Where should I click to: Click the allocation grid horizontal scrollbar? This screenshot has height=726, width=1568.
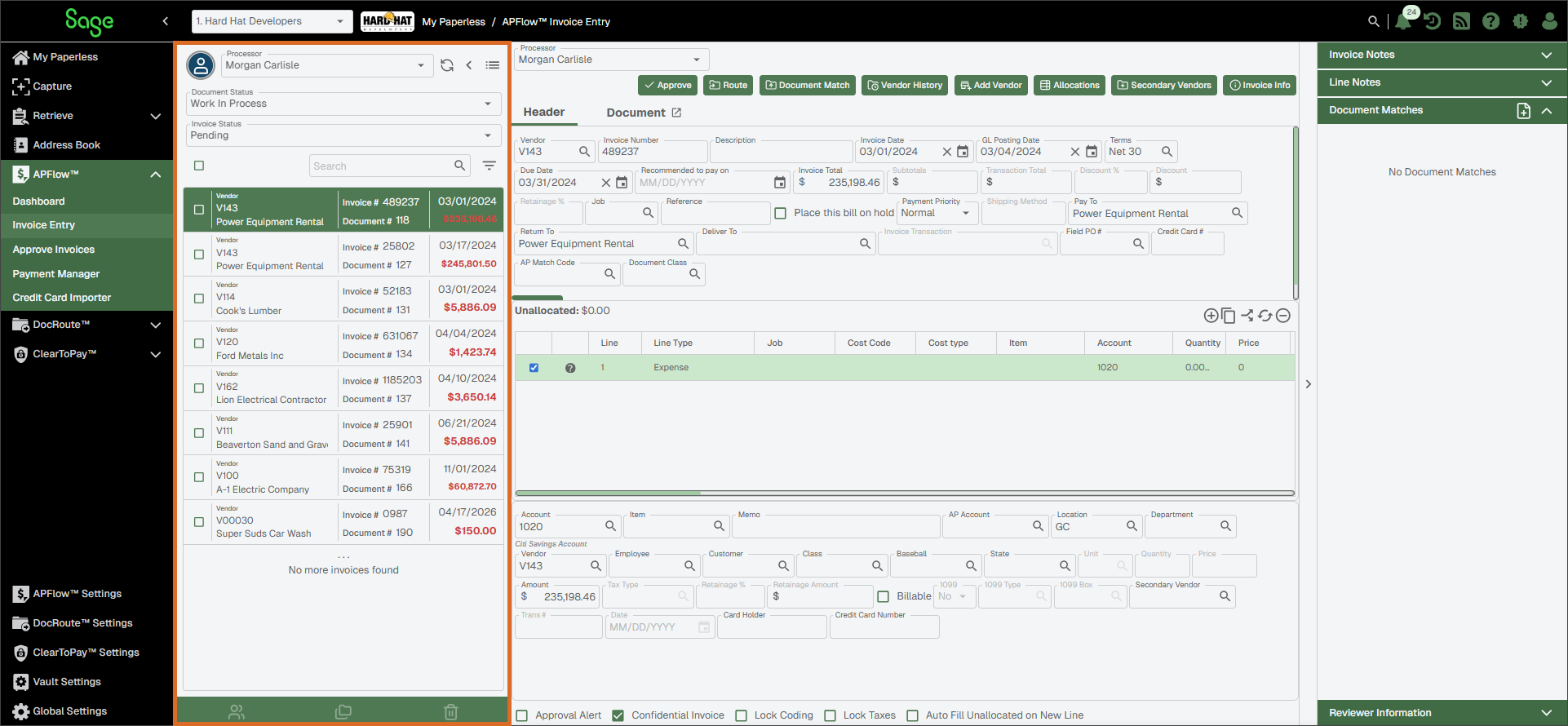(x=609, y=493)
